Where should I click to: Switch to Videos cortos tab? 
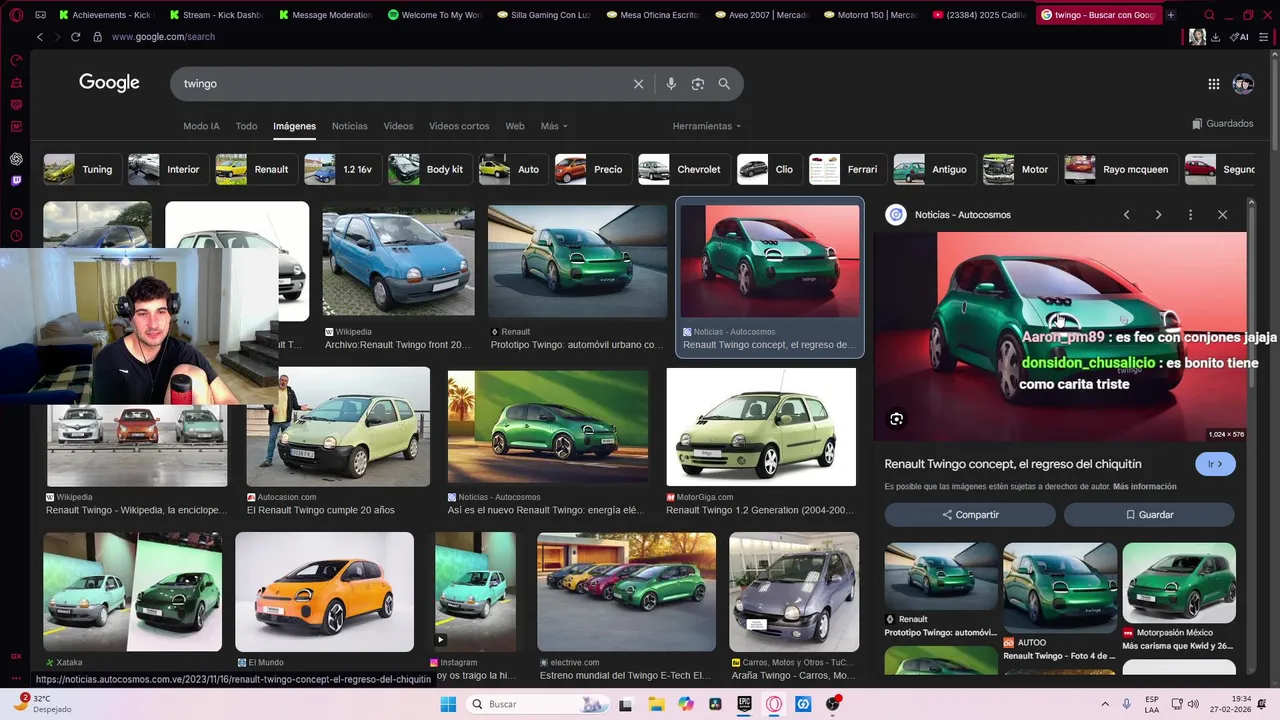(x=459, y=126)
